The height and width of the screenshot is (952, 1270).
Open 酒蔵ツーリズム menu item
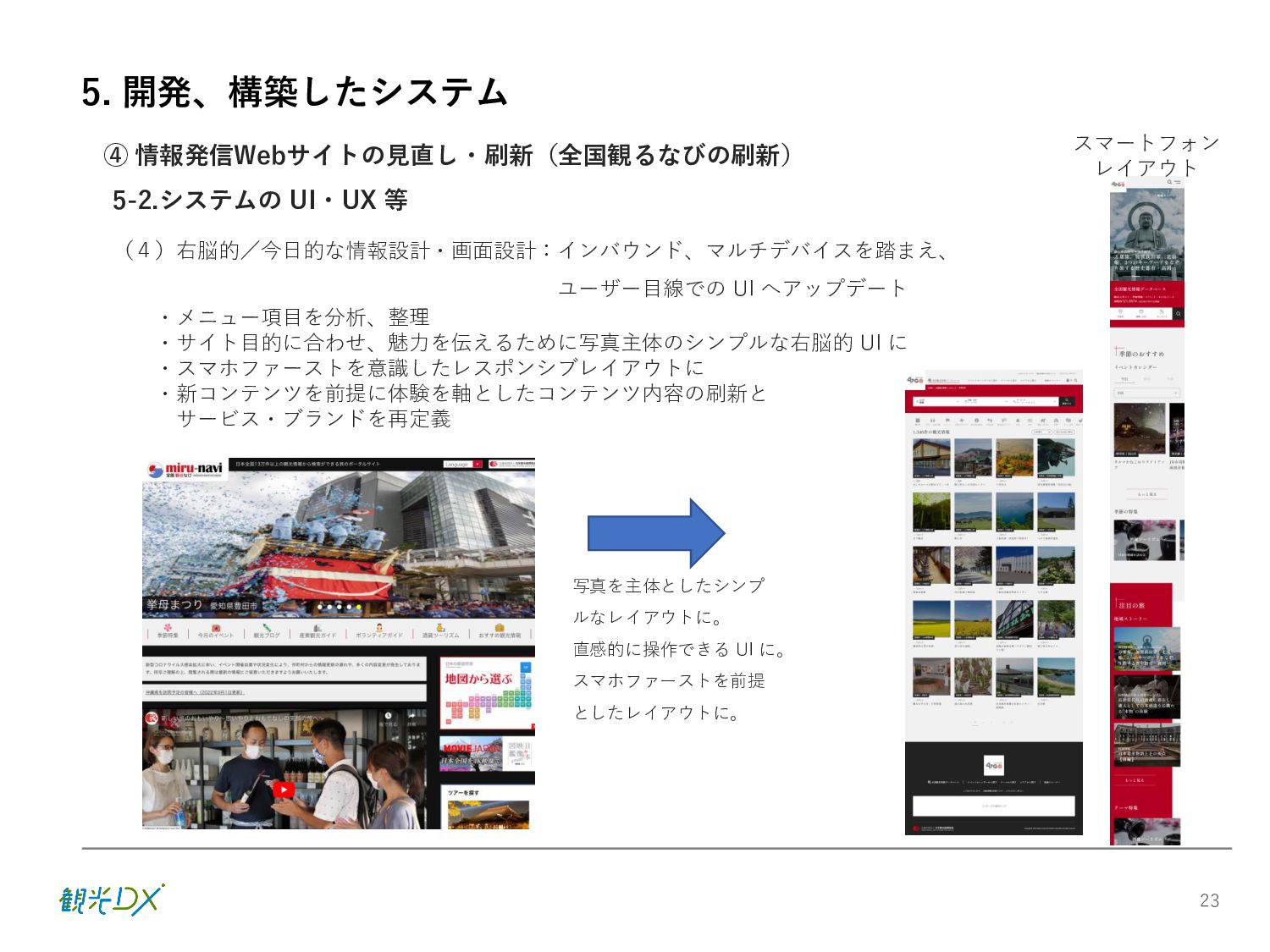440,631
